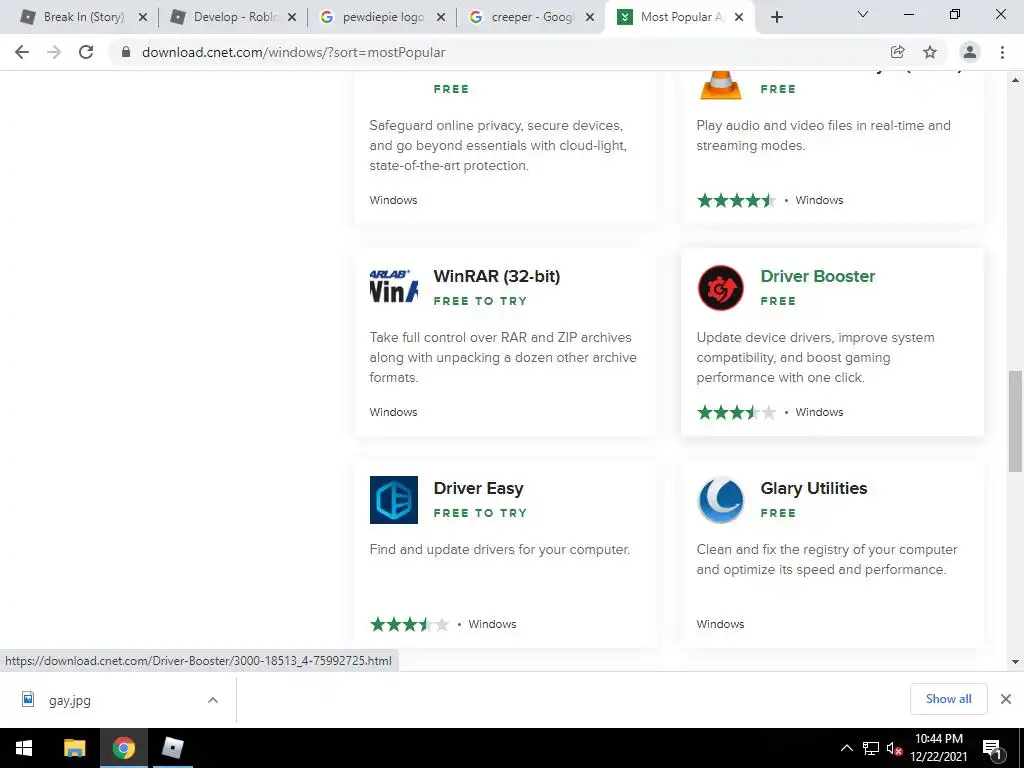Click the Driver Booster description text
1024x768 pixels.
pos(815,357)
